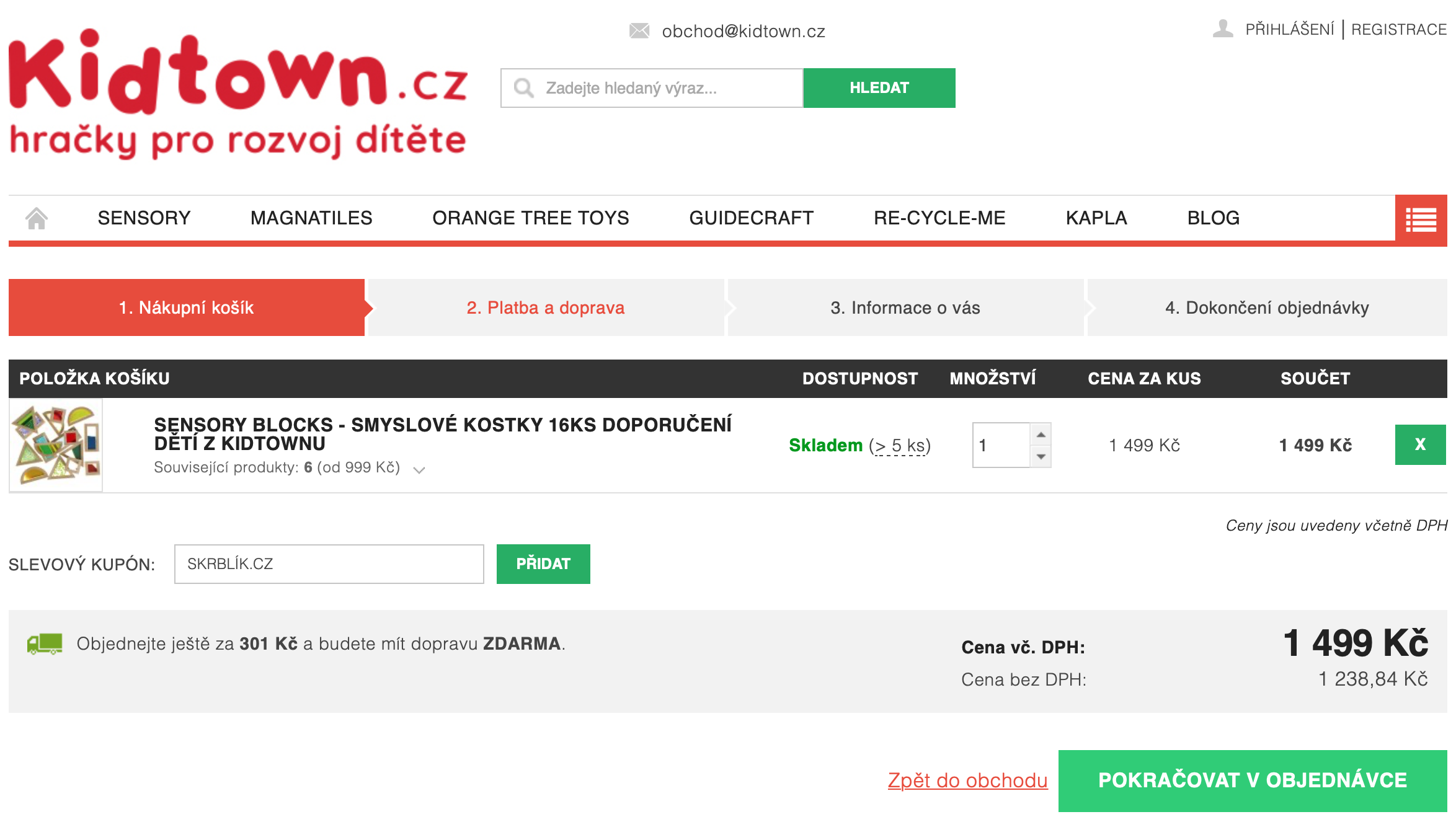1456x822 pixels.
Task: Click the user profile icon
Action: (1222, 29)
